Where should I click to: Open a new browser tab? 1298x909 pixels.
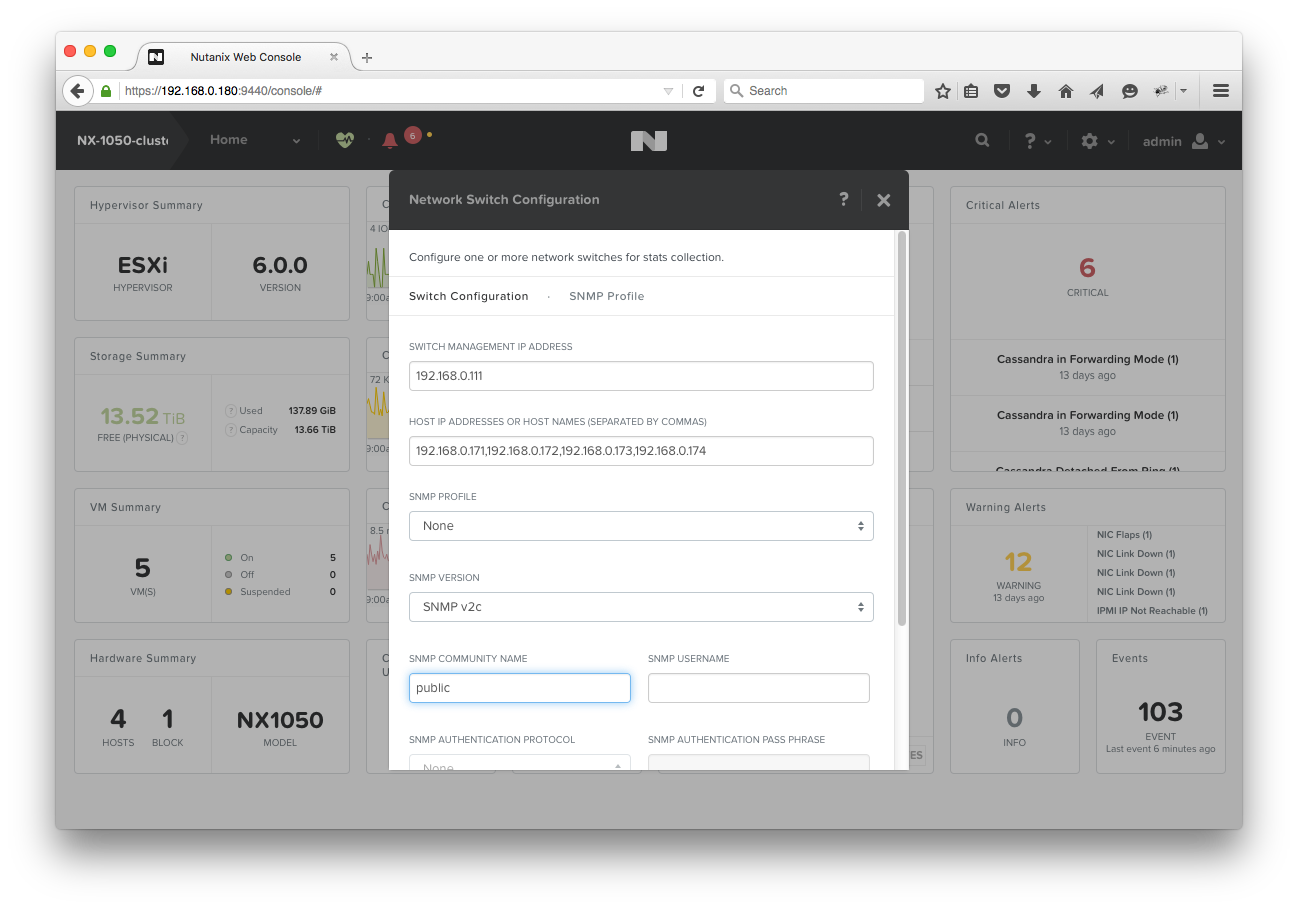(367, 57)
